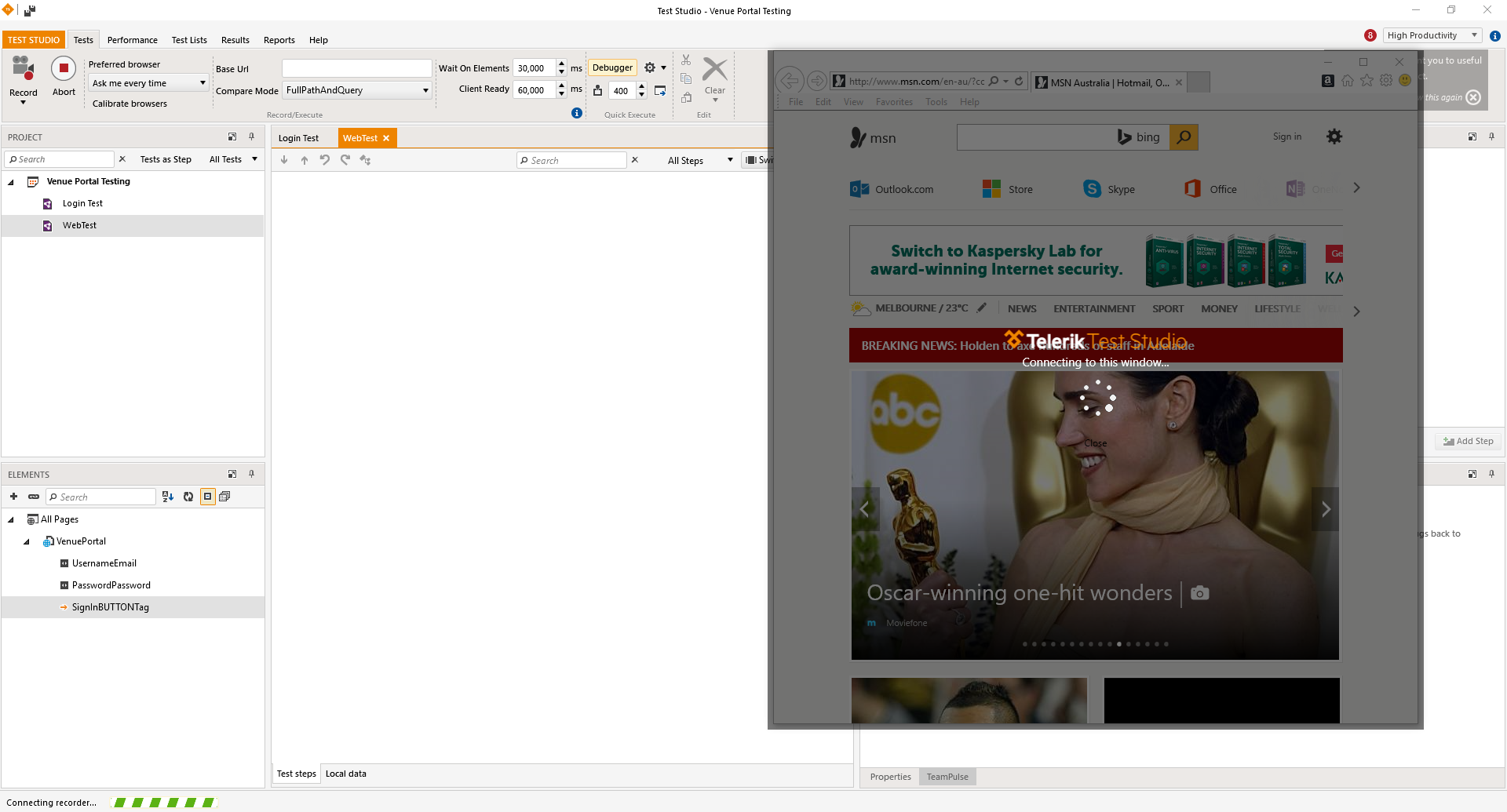Click the undo arrow in step toolbar

click(325, 160)
